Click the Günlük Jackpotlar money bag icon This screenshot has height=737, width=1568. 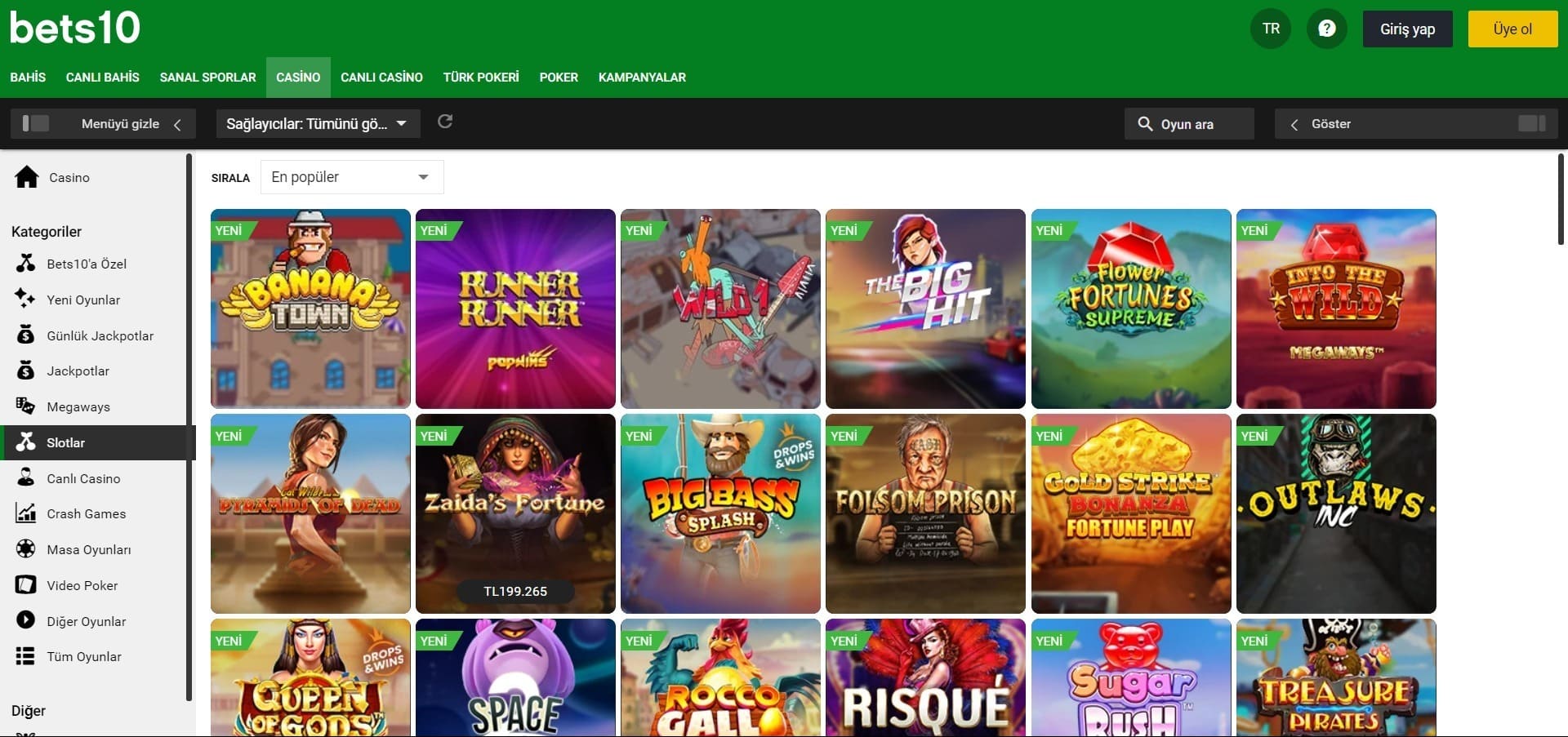click(x=26, y=335)
